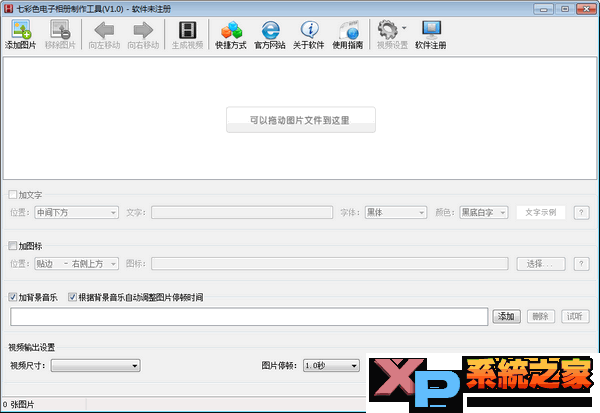This screenshot has height=413, width=600.
Task: Click the 可以拖动图片文件到这里 drop area button
Action: pos(301,120)
